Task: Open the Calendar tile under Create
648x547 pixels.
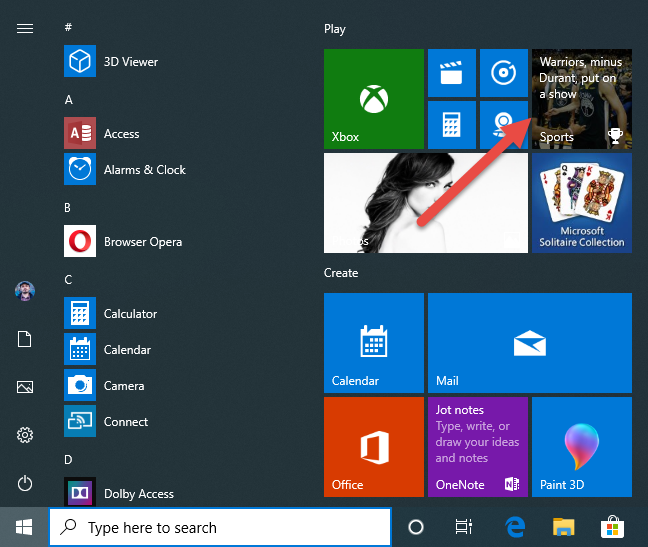Action: (374, 343)
